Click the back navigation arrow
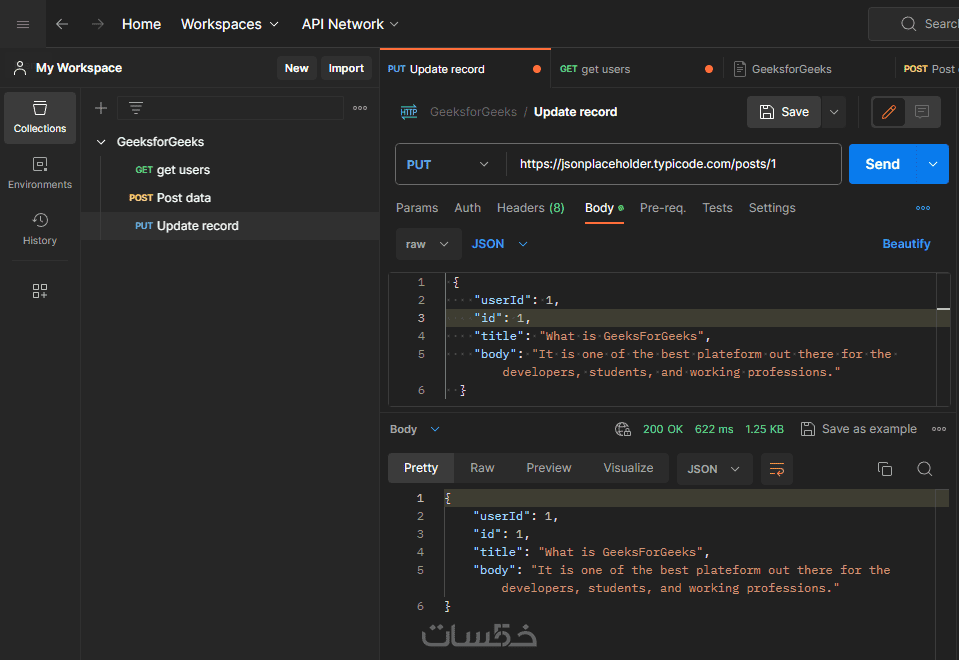Image resolution: width=959 pixels, height=660 pixels. pos(62,24)
